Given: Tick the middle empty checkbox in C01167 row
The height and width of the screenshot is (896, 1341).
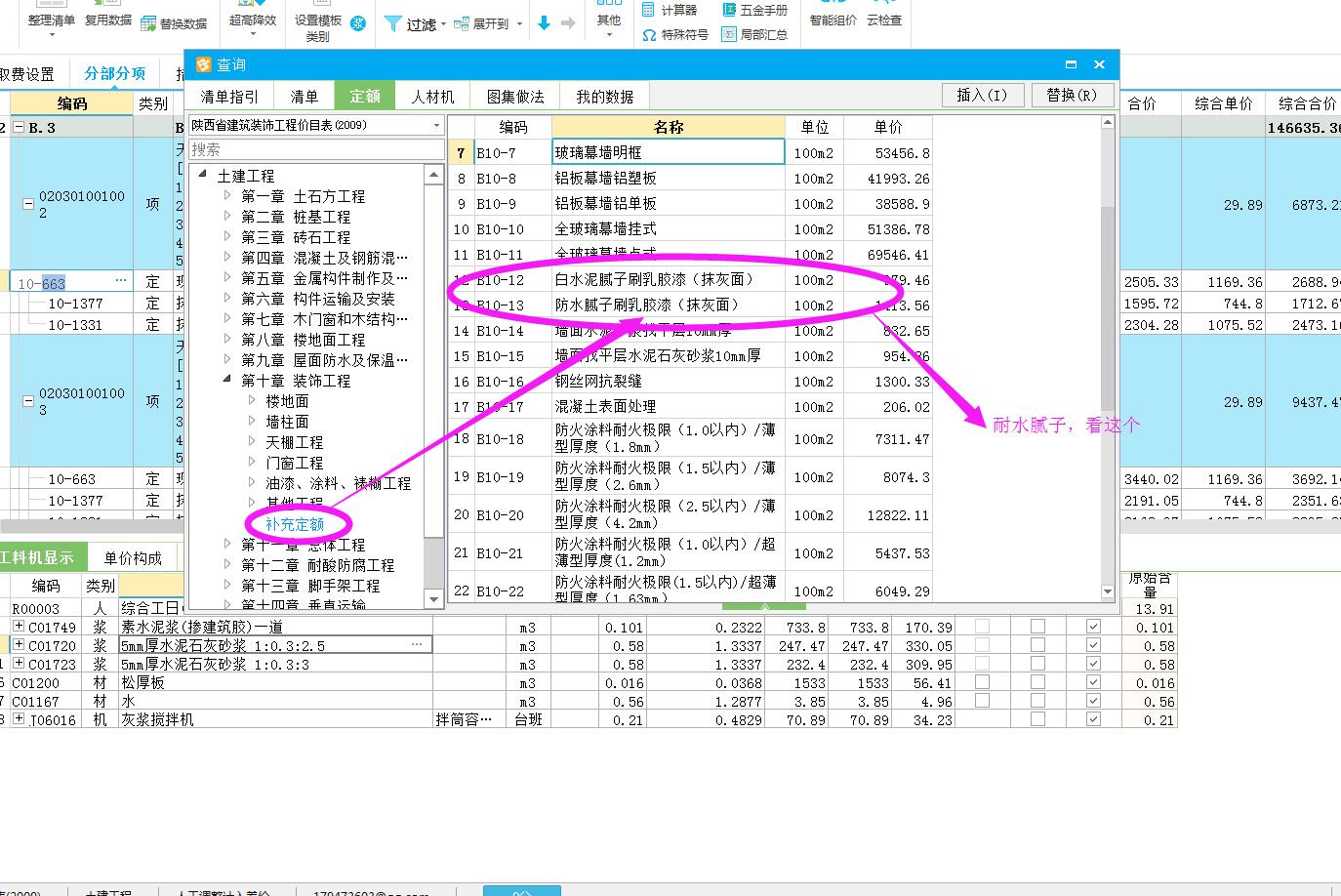Looking at the screenshot, I should (1037, 701).
